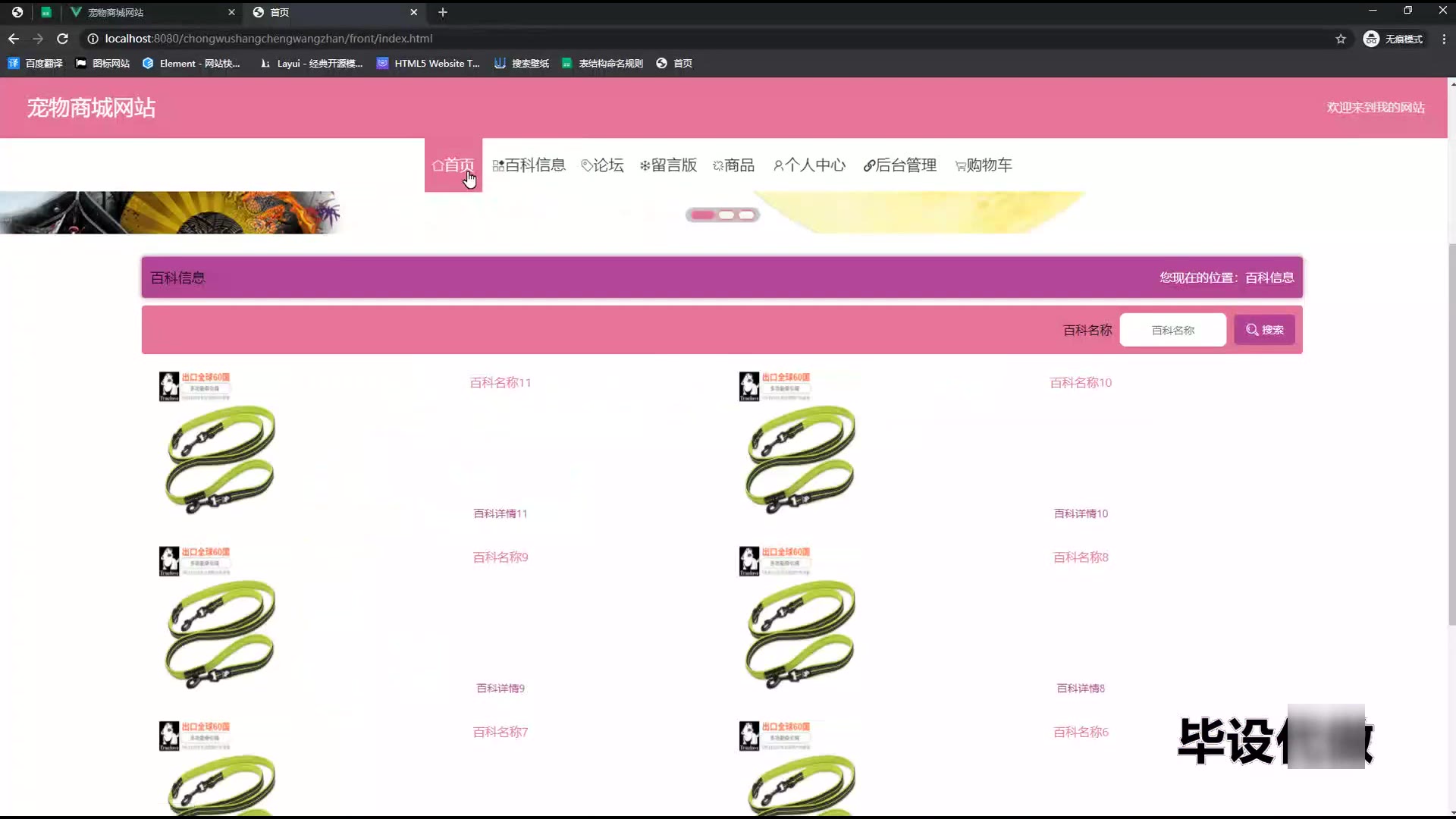
Task: Open the HTML5 Website T... bookmark
Action: click(428, 64)
